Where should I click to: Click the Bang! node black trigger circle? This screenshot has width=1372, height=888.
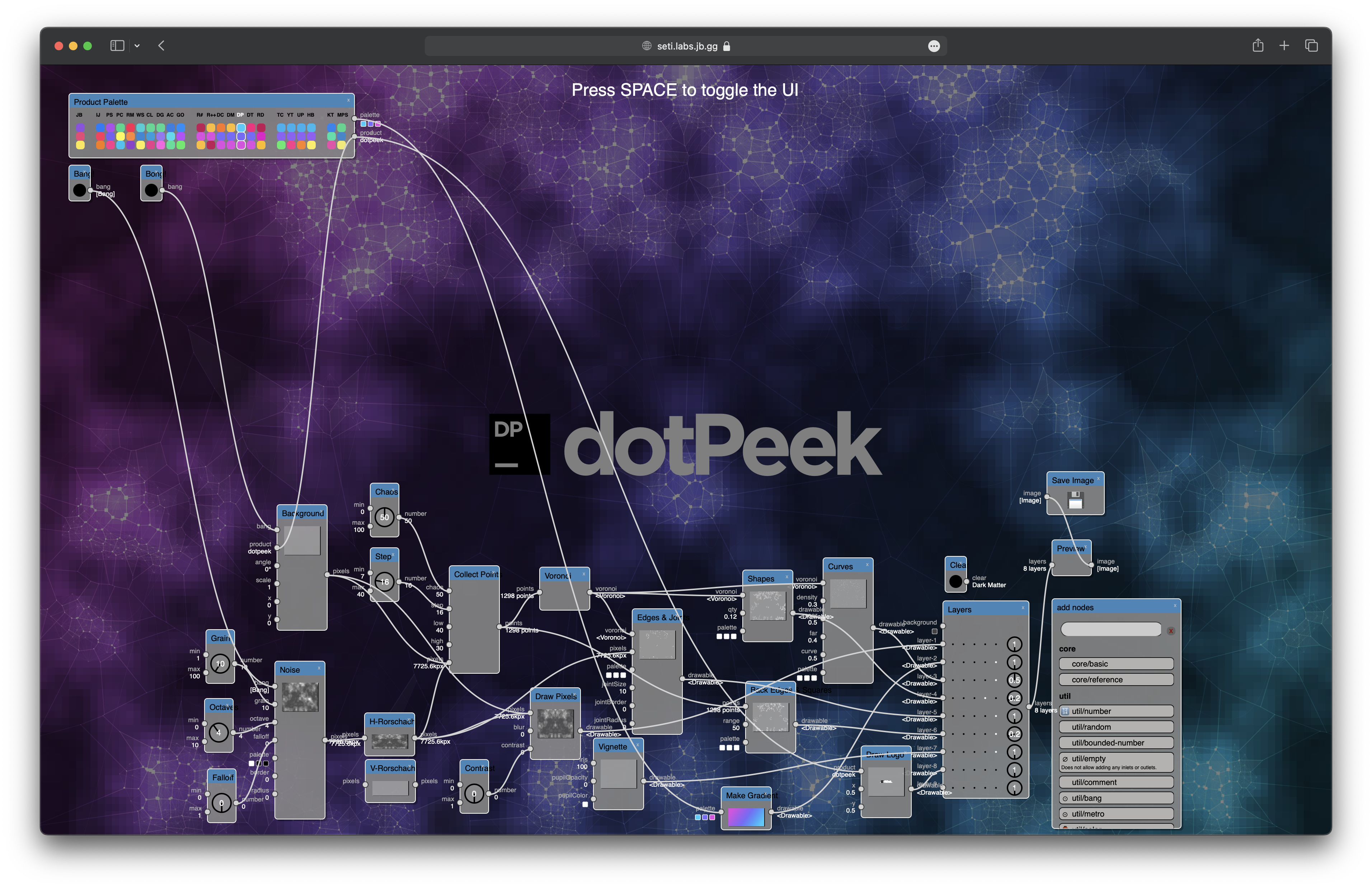click(80, 190)
